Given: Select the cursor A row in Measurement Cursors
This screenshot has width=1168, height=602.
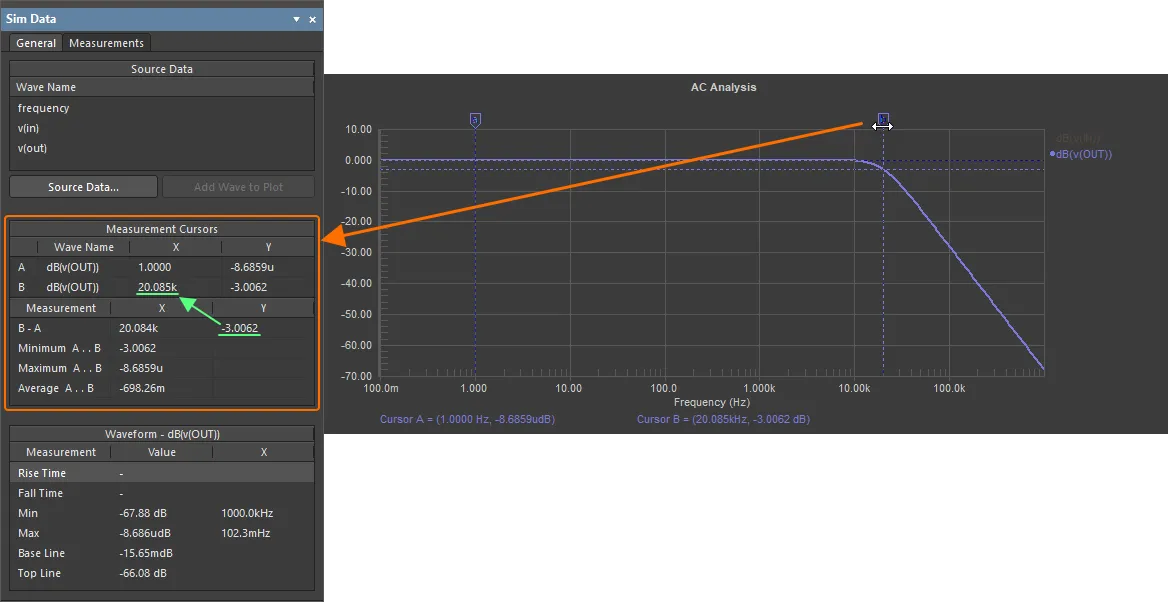Looking at the screenshot, I should pos(162,267).
